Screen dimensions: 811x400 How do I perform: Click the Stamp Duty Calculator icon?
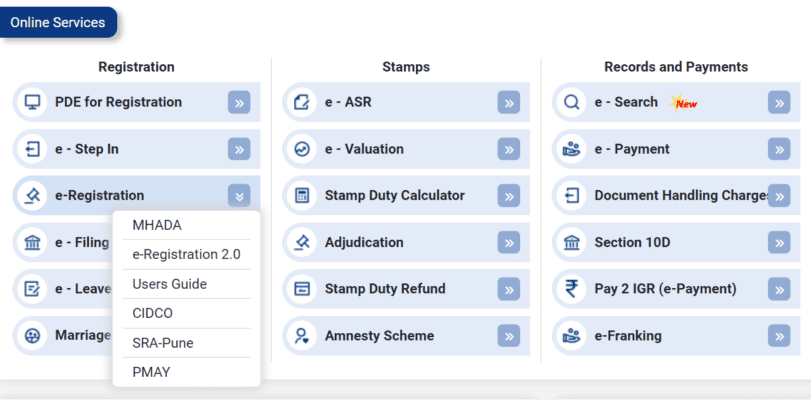pos(302,195)
